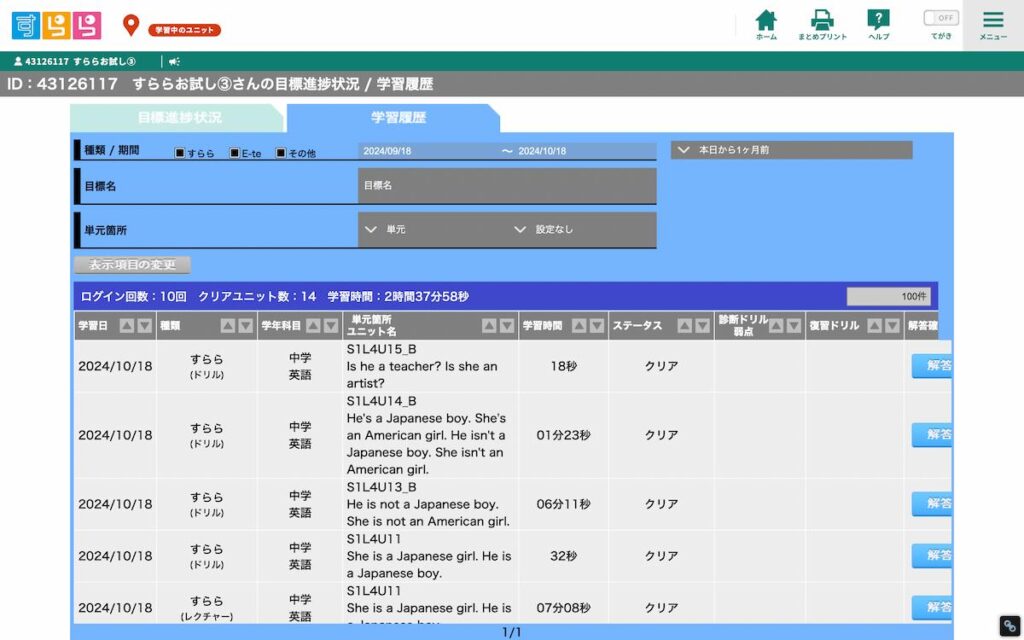Viewport: 1024px width, 640px height.
Task: Select the 学習履歴 tab
Action: point(398,118)
